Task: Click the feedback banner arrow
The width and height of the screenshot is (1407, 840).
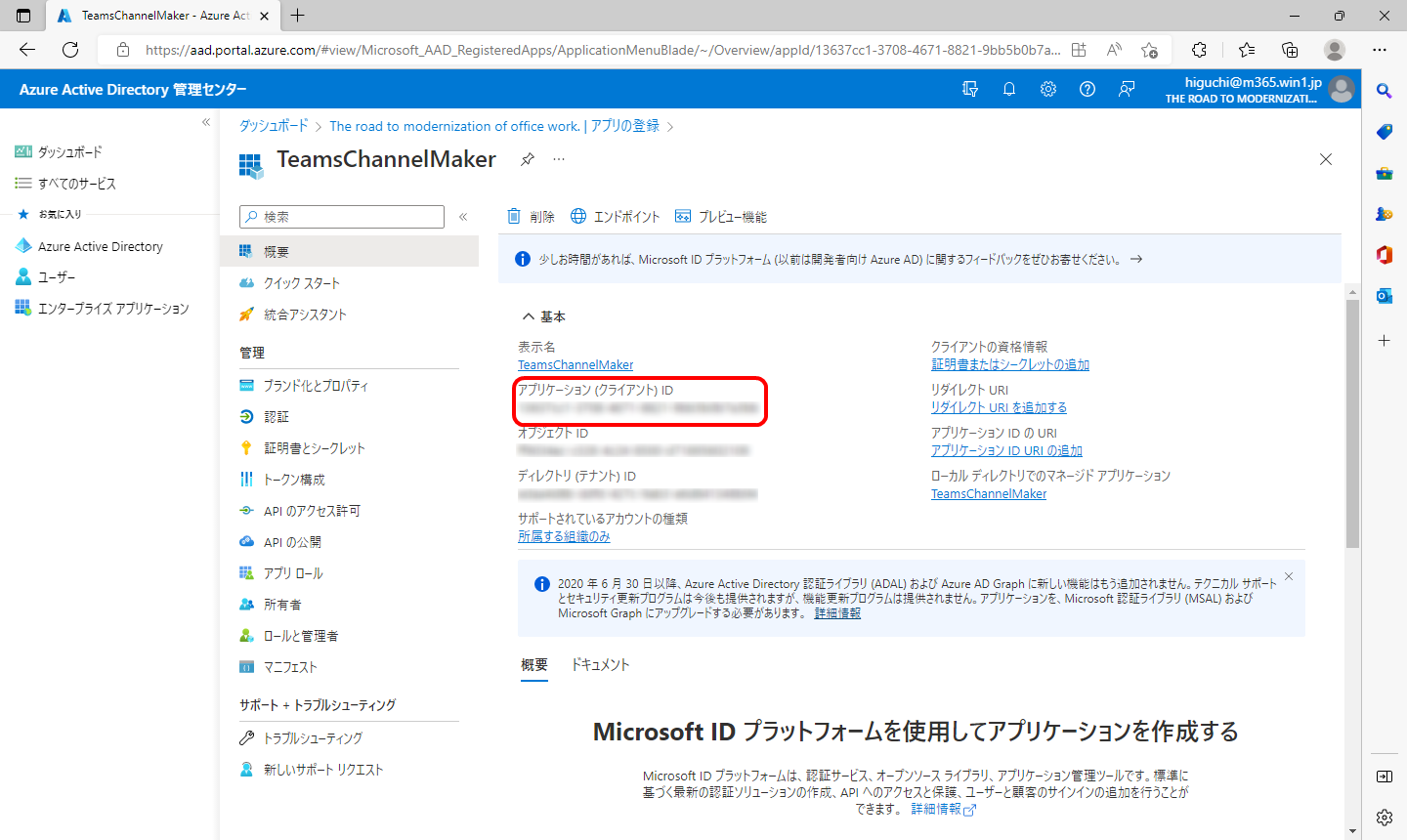Action: (x=1136, y=260)
